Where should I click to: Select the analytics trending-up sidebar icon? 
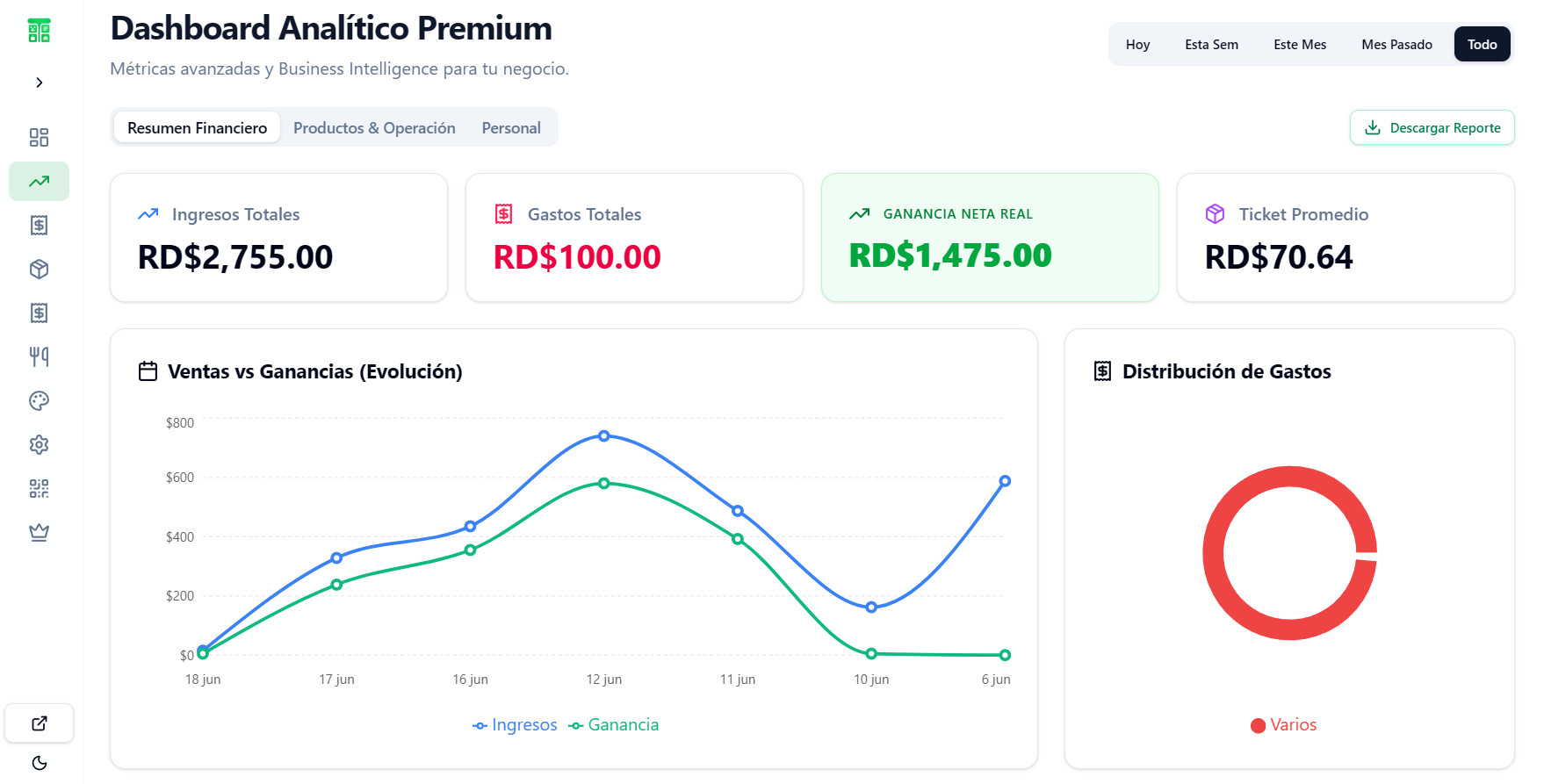click(x=39, y=181)
